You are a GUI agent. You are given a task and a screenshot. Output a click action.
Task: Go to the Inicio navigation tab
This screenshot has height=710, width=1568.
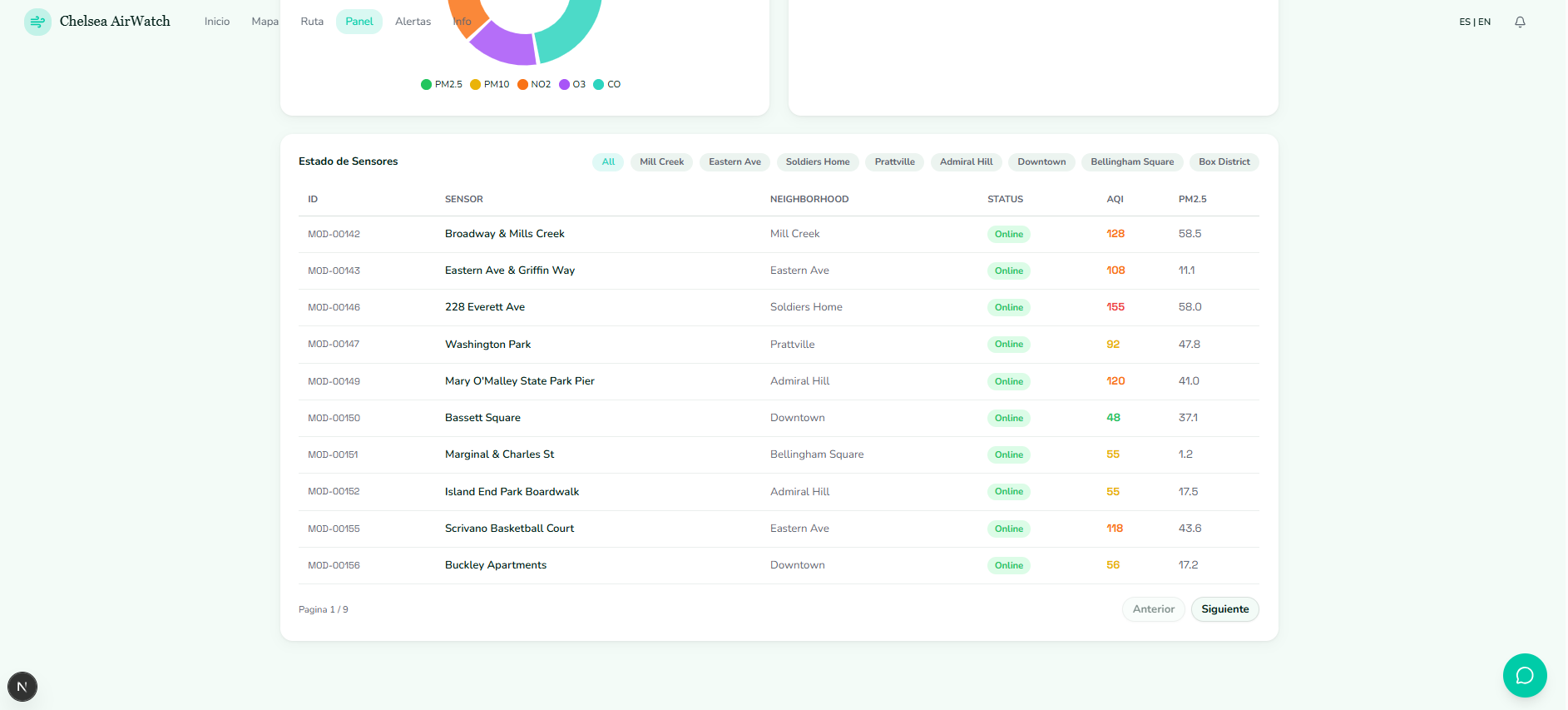click(x=217, y=22)
